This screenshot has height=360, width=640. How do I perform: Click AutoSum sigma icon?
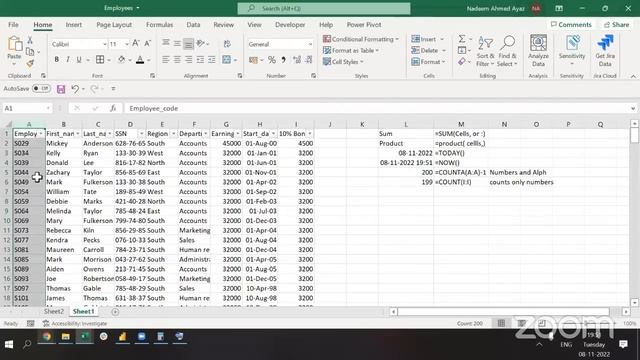462,39
